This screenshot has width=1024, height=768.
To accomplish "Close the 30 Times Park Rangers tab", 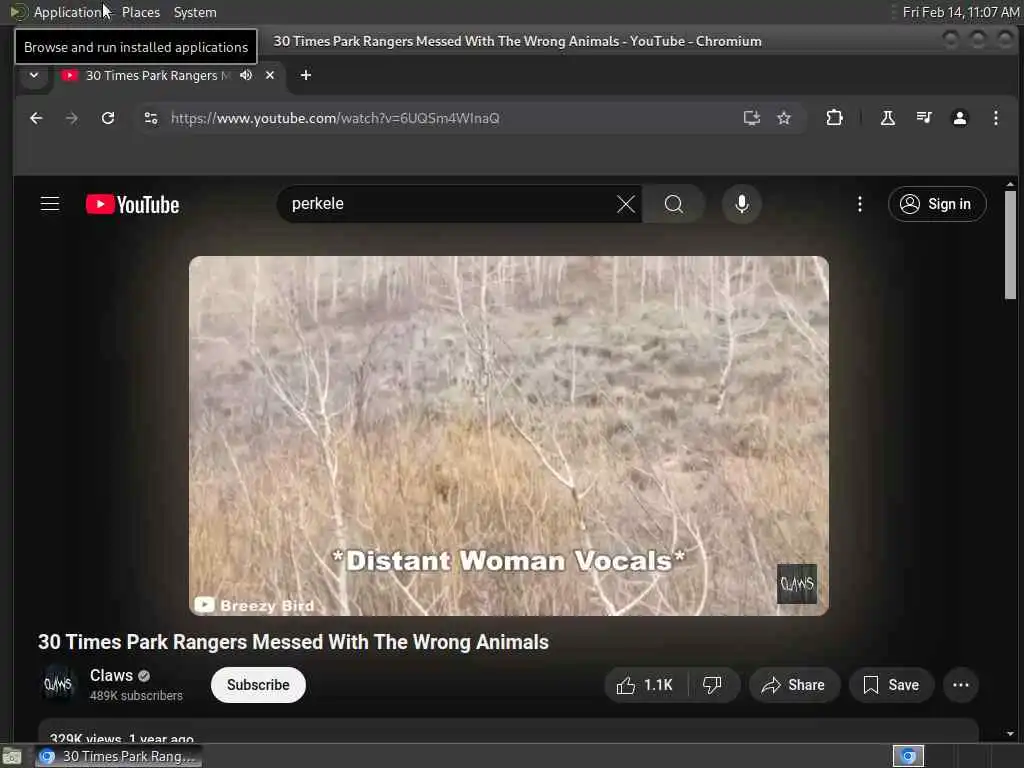I will coord(270,75).
